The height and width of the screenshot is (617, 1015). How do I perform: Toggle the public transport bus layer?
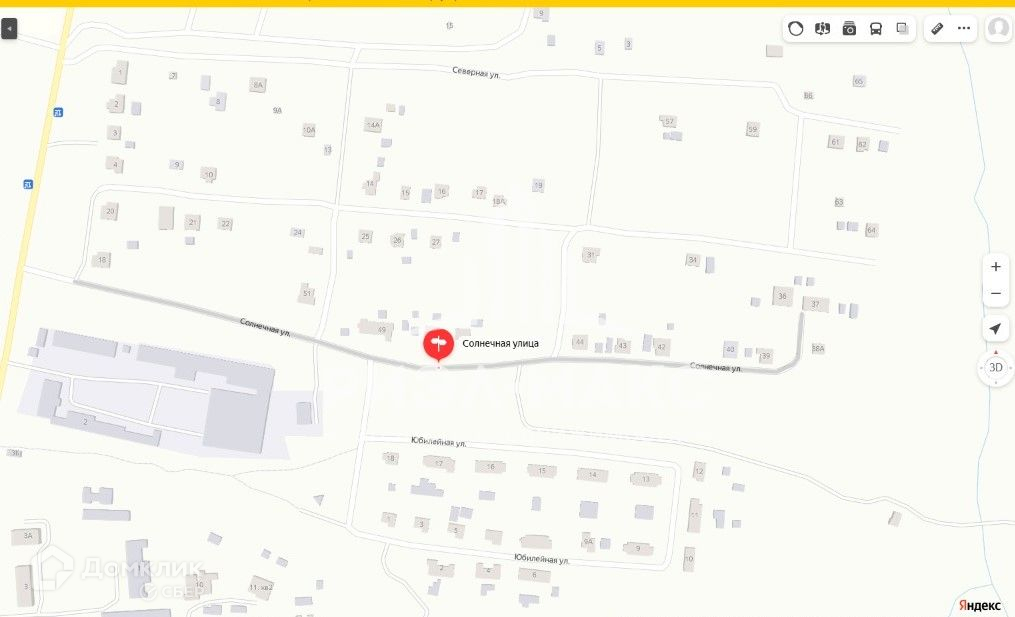coord(876,28)
